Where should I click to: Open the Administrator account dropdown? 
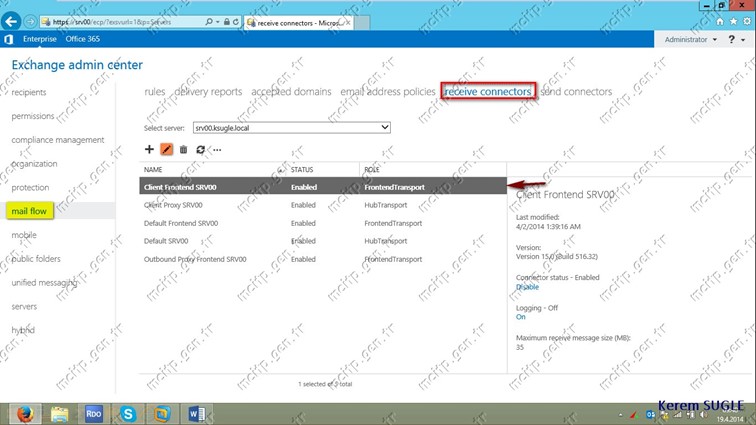[x=690, y=40]
